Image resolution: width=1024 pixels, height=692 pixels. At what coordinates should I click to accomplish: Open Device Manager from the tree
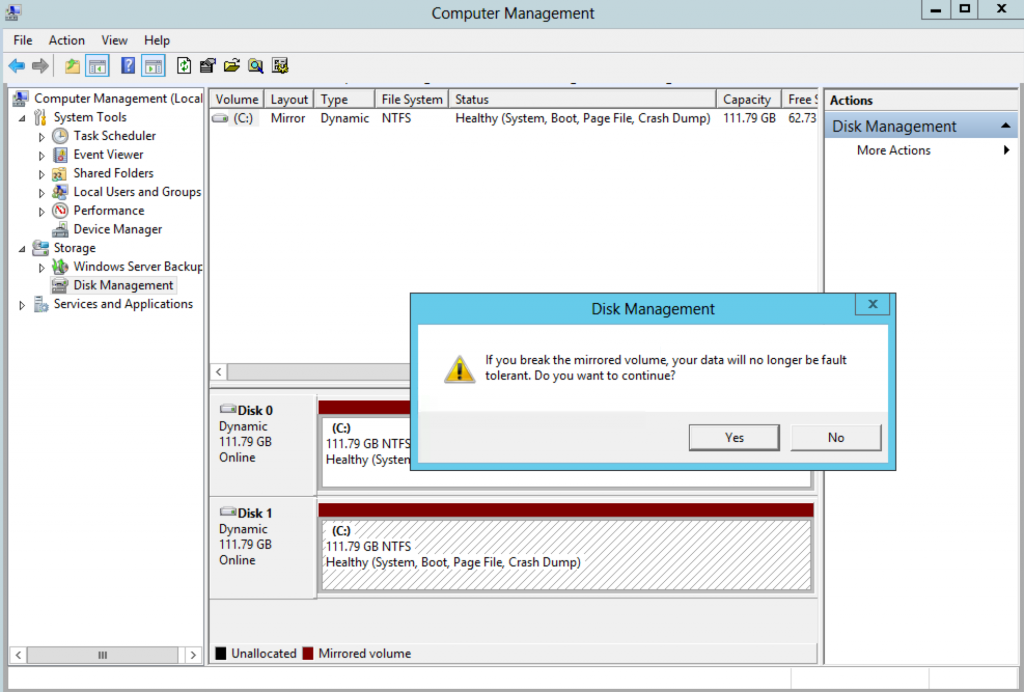point(118,229)
